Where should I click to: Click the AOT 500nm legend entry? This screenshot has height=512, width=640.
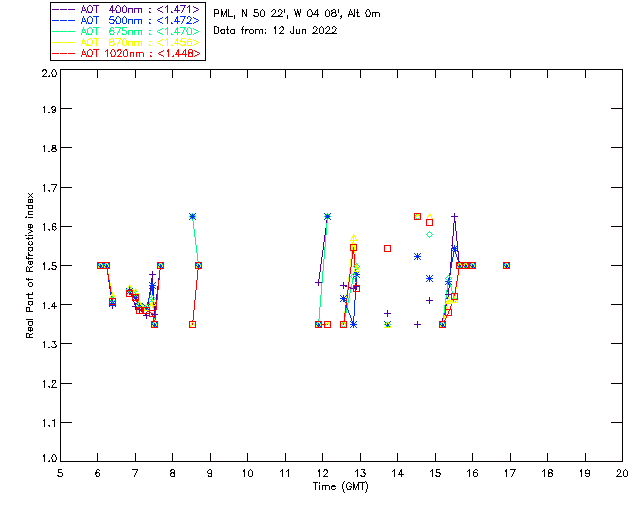click(126, 20)
